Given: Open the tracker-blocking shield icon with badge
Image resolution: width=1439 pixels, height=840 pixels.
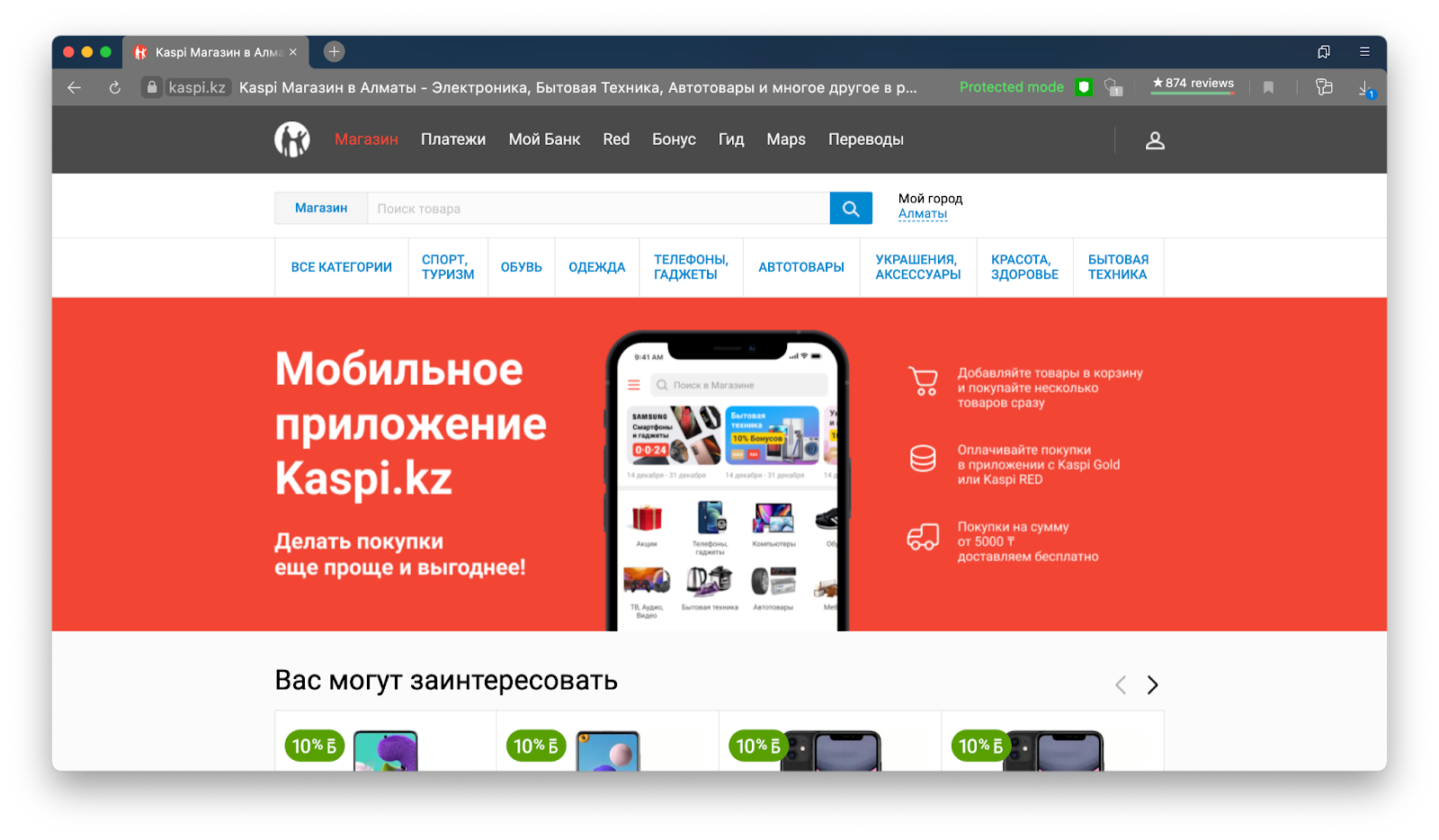Looking at the screenshot, I should [1113, 87].
